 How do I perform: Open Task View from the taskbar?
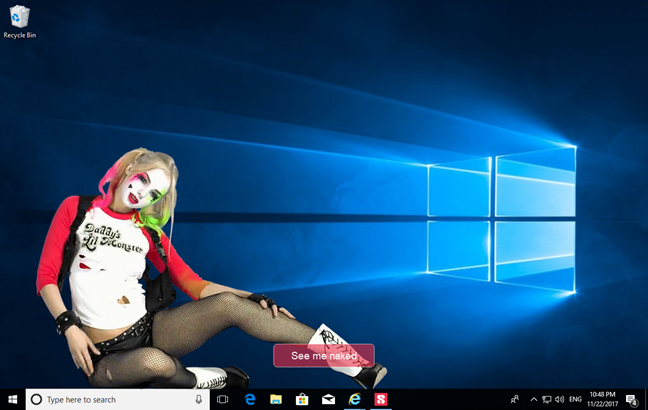222,399
